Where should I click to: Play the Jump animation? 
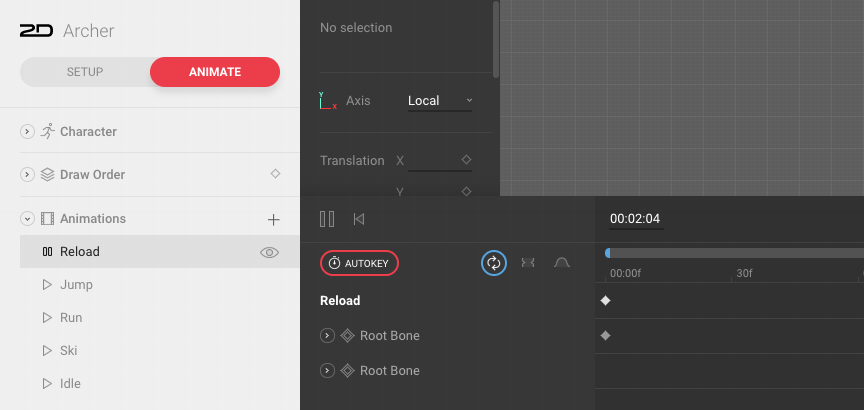47,285
